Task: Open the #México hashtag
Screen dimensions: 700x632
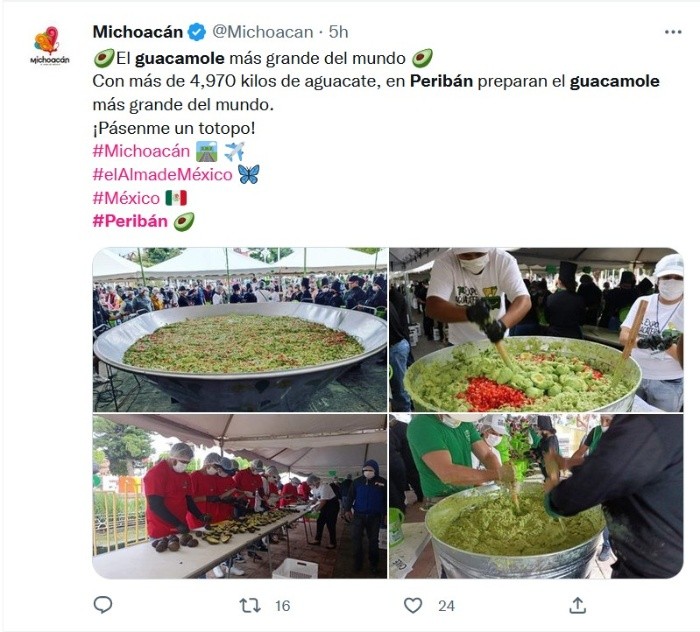Action: point(126,198)
